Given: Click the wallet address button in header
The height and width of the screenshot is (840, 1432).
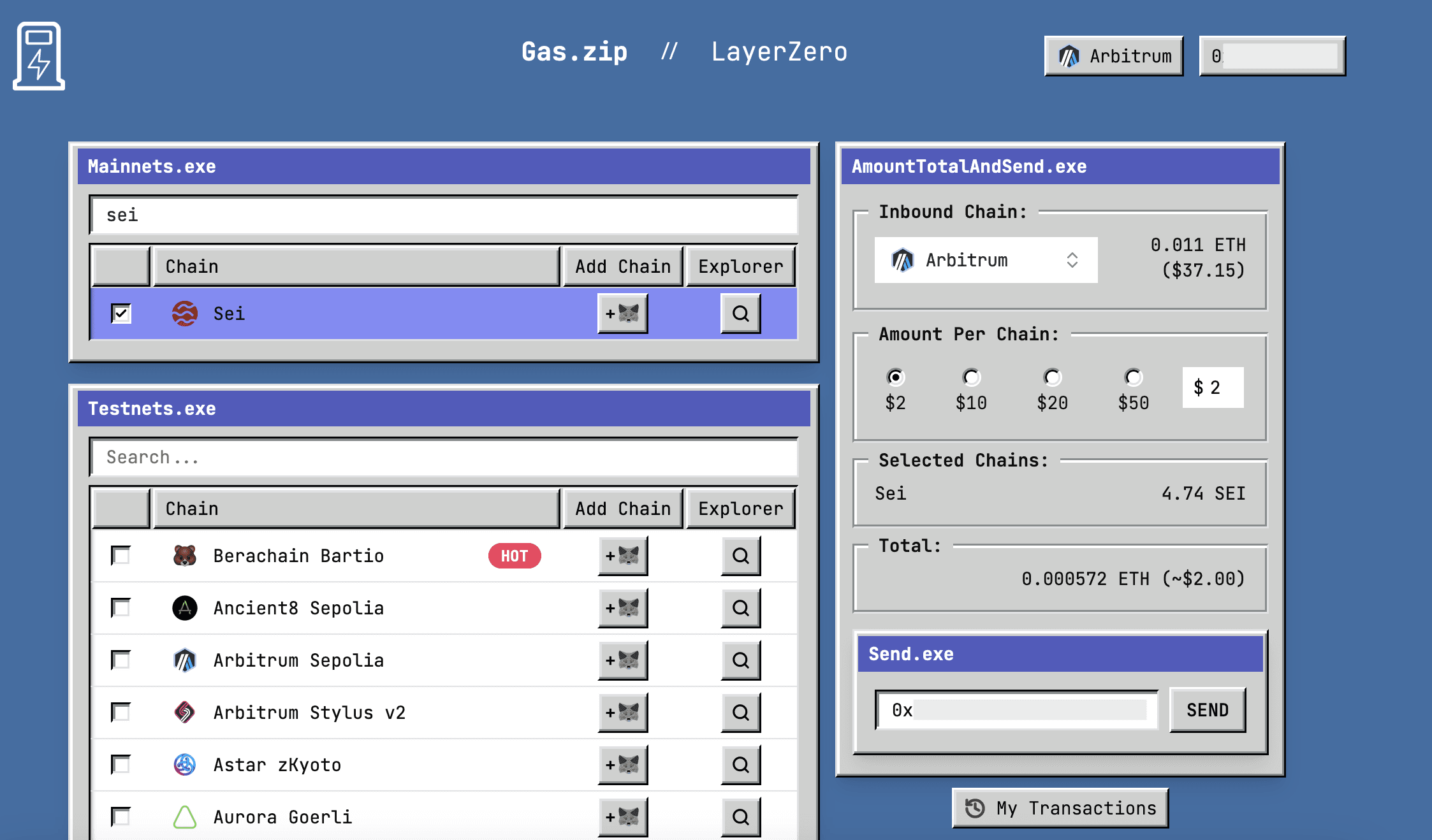Looking at the screenshot, I should [x=1273, y=56].
